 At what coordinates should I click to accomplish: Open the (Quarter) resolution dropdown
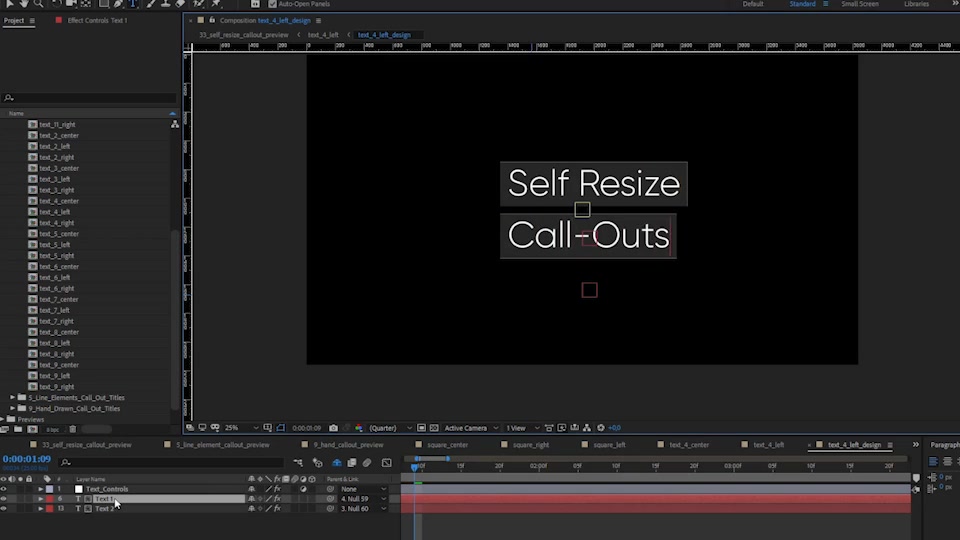(x=390, y=428)
